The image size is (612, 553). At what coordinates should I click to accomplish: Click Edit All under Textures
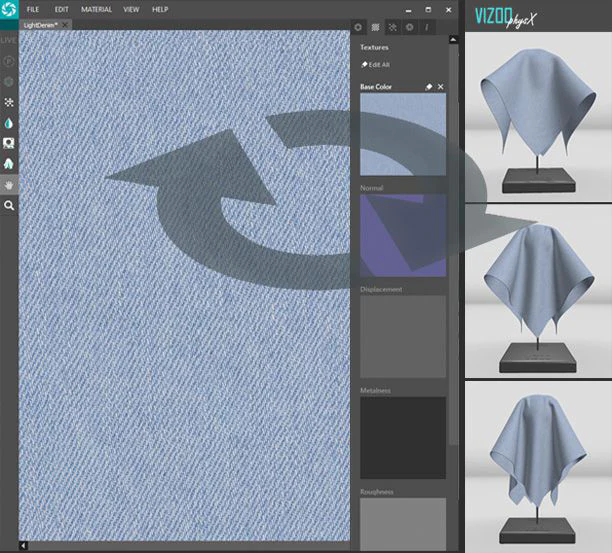375,65
